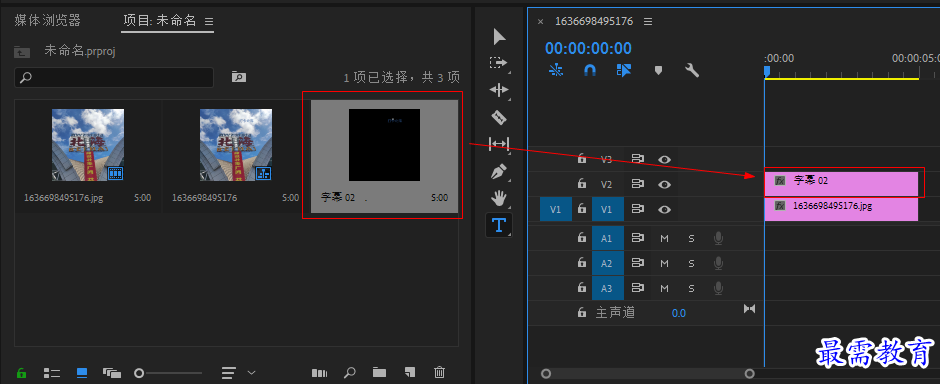This screenshot has width=940, height=384.
Task: Select the Track Select Forward tool
Action: (x=498, y=62)
